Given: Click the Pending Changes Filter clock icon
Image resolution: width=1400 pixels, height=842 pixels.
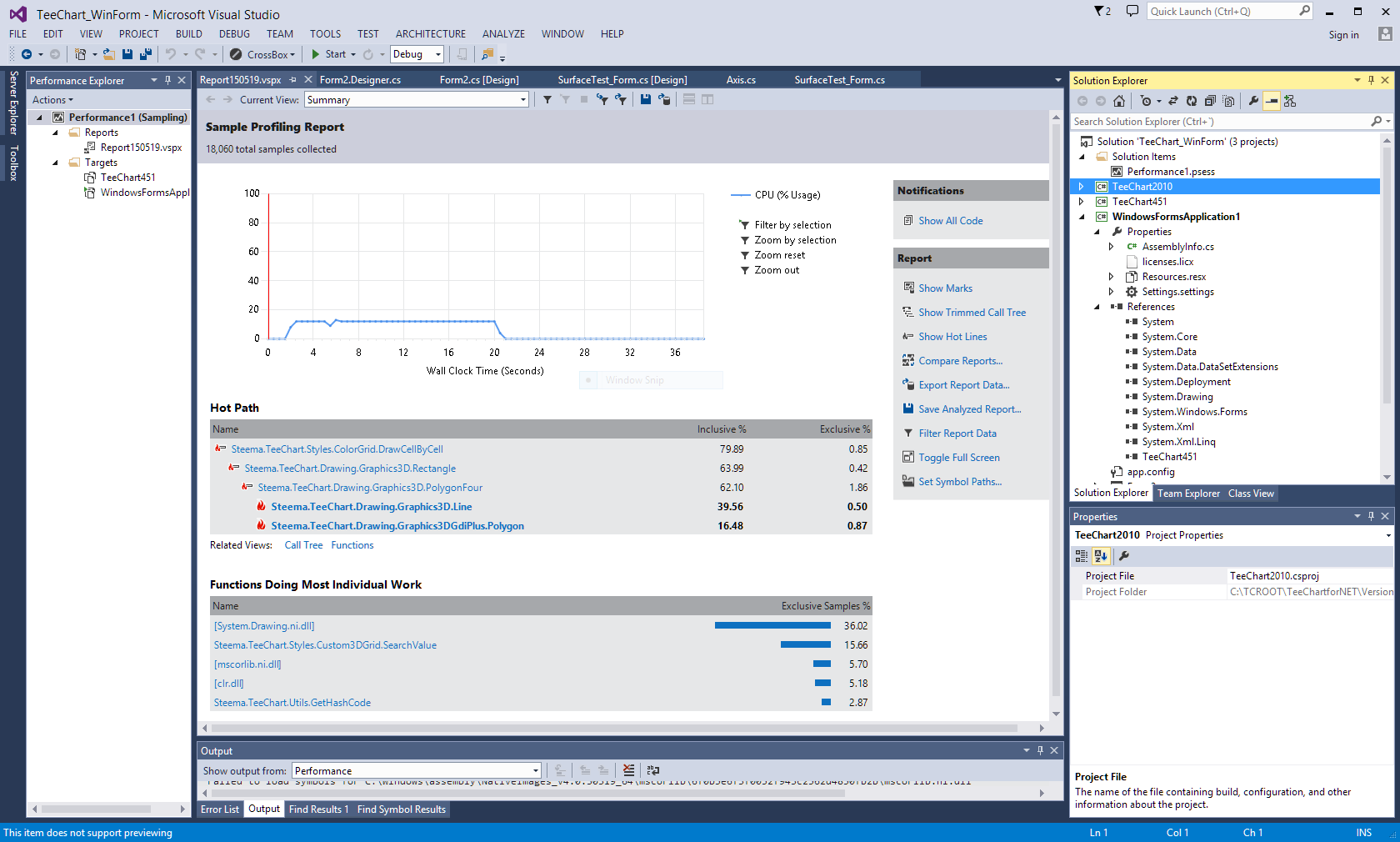Looking at the screenshot, I should (1147, 101).
